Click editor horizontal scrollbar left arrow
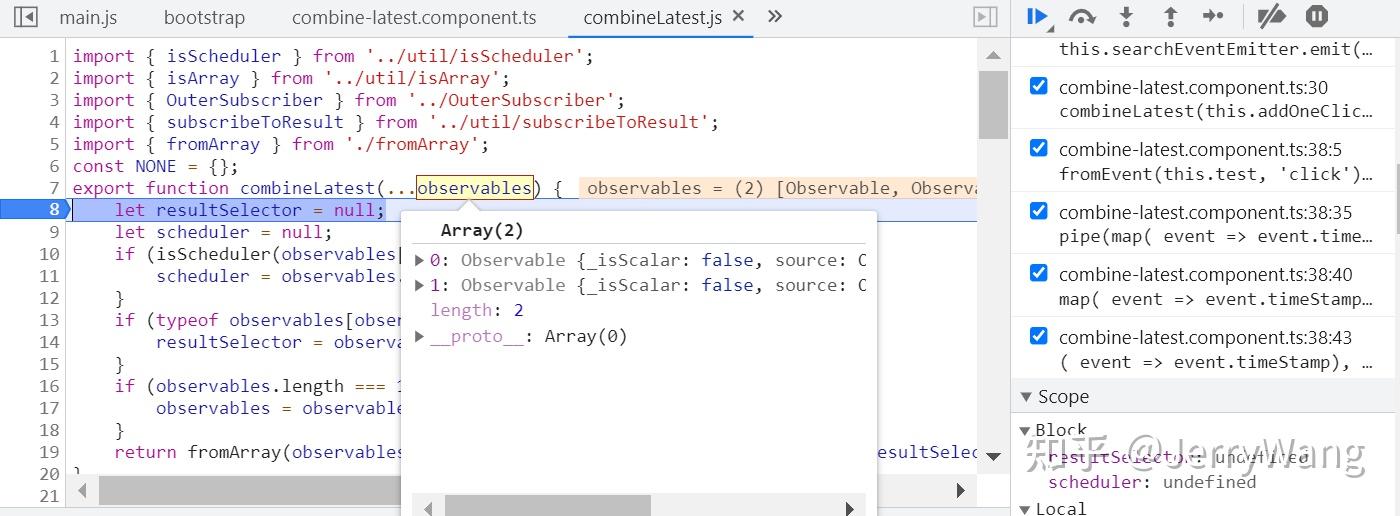Screen dimensions: 1400x516 tap(82, 490)
